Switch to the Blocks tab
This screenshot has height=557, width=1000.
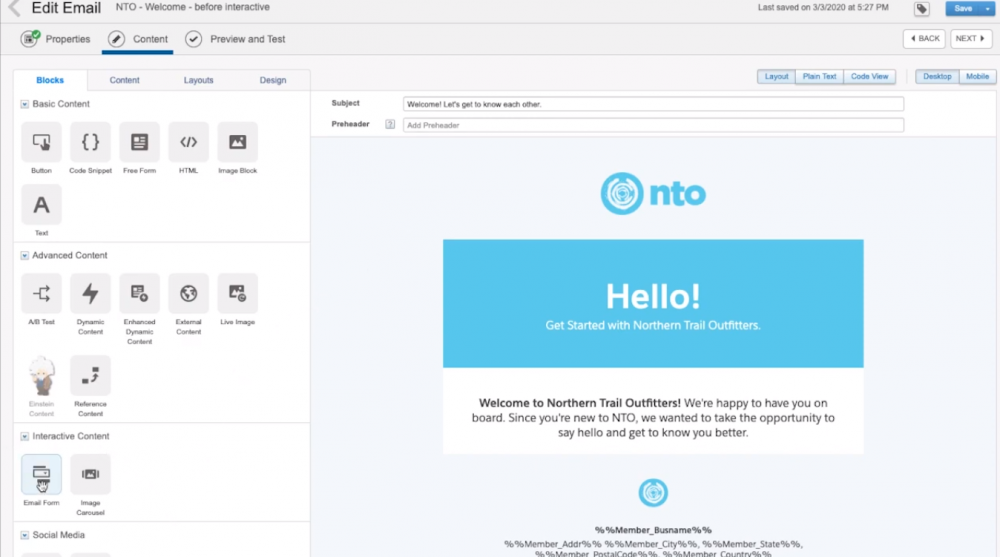[50, 80]
